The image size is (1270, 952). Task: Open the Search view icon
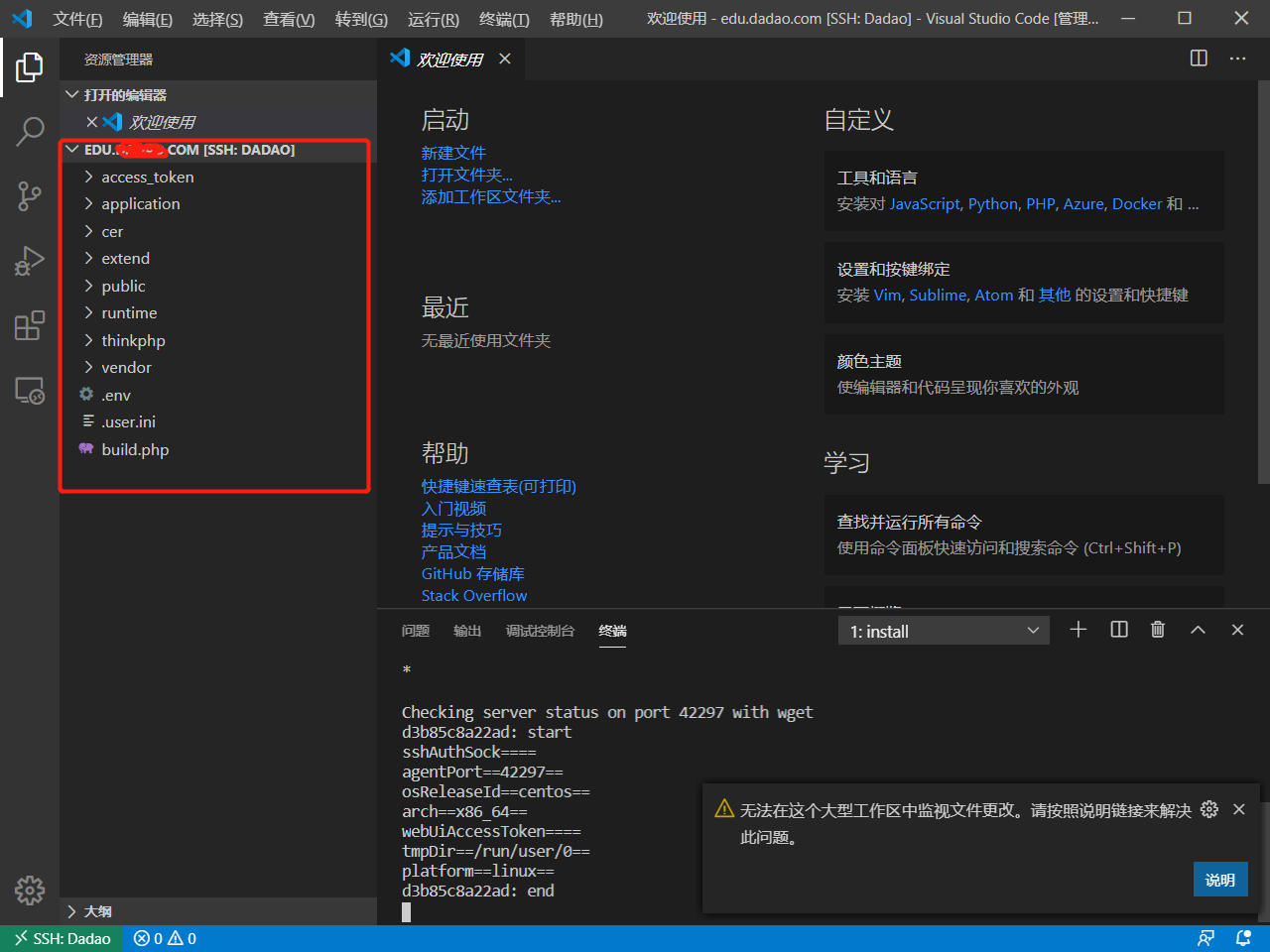pos(30,131)
